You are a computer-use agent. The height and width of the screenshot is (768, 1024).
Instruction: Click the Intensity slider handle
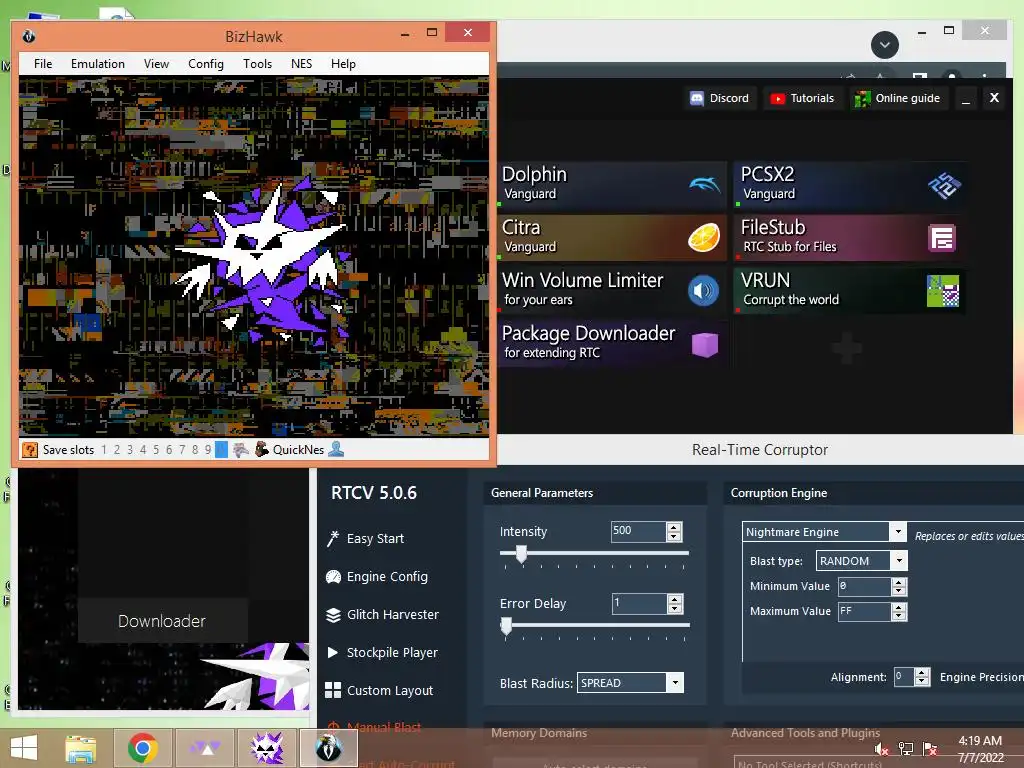[x=521, y=554]
